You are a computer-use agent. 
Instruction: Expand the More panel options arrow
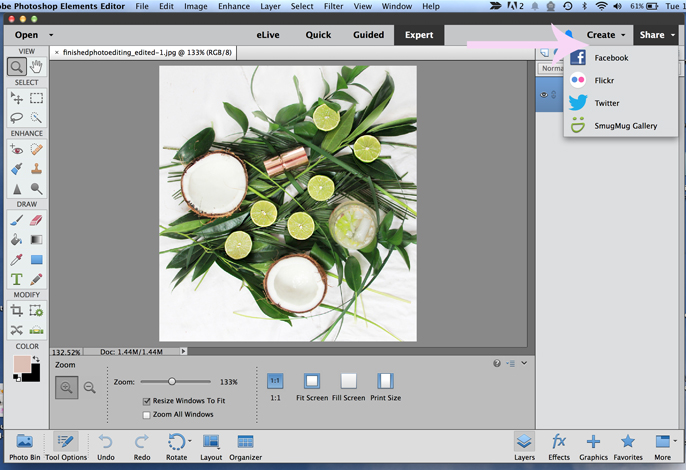675,441
